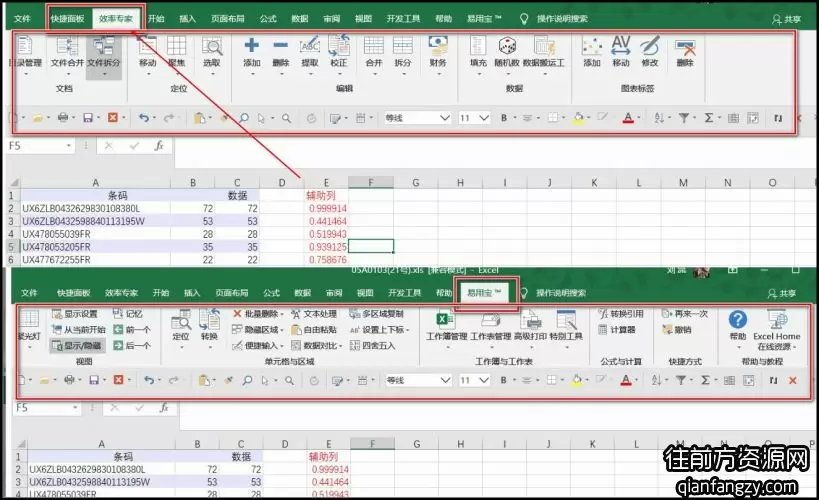Click chart label 添加 scatter icon

click(592, 45)
